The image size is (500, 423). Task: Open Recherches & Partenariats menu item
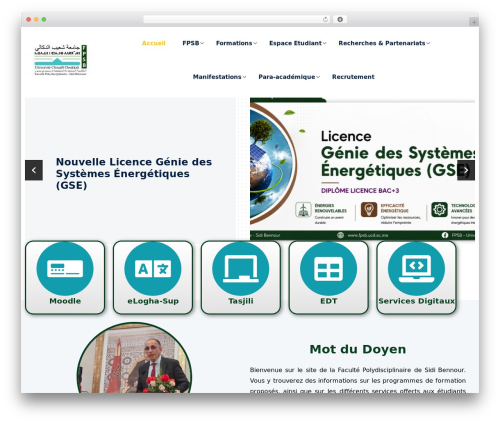(382, 43)
